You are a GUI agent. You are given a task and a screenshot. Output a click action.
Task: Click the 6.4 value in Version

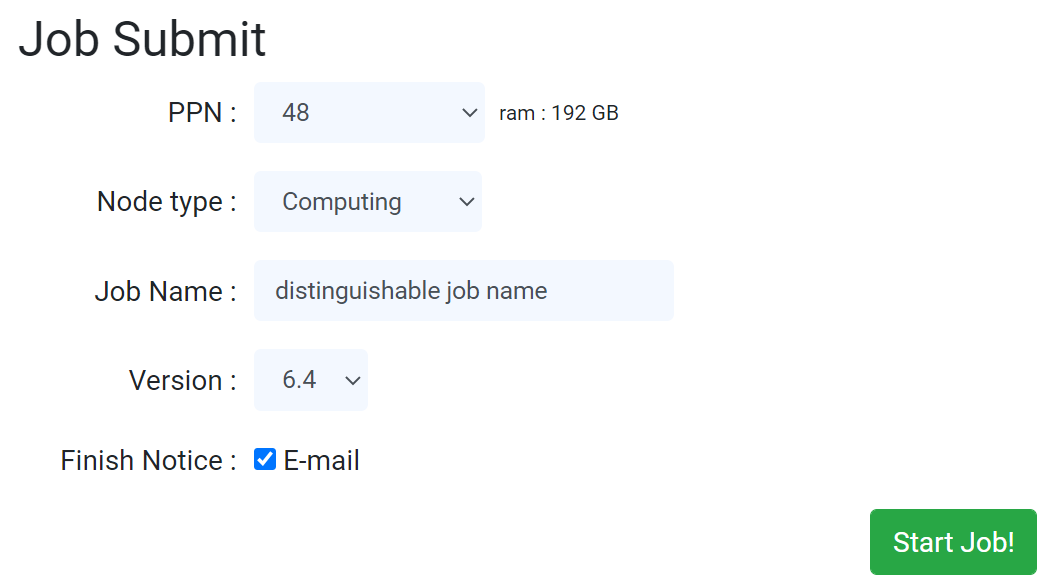[x=299, y=380]
